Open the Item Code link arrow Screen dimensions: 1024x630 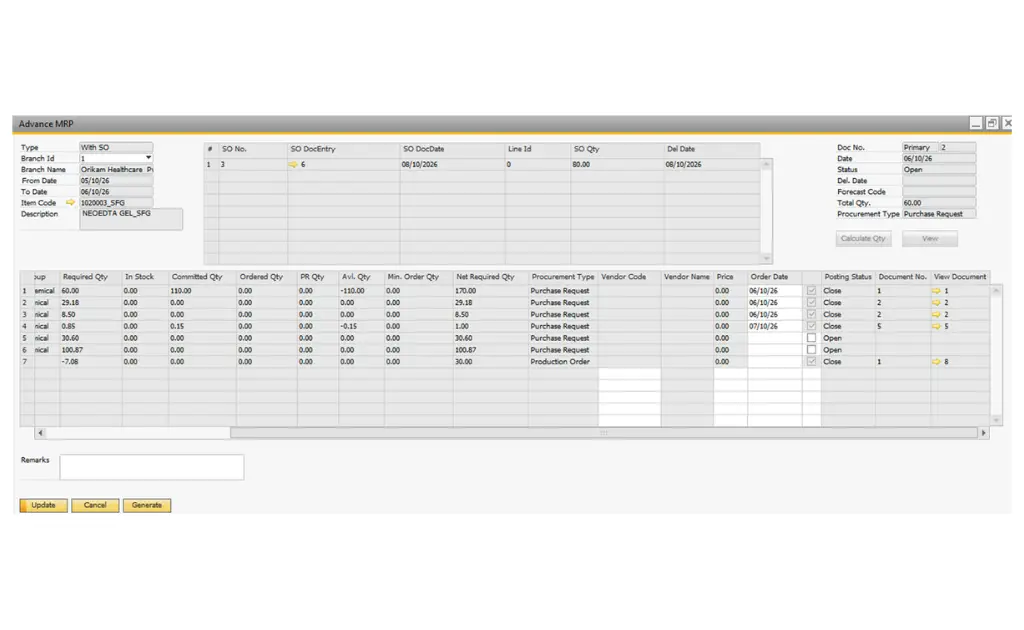[71, 202]
